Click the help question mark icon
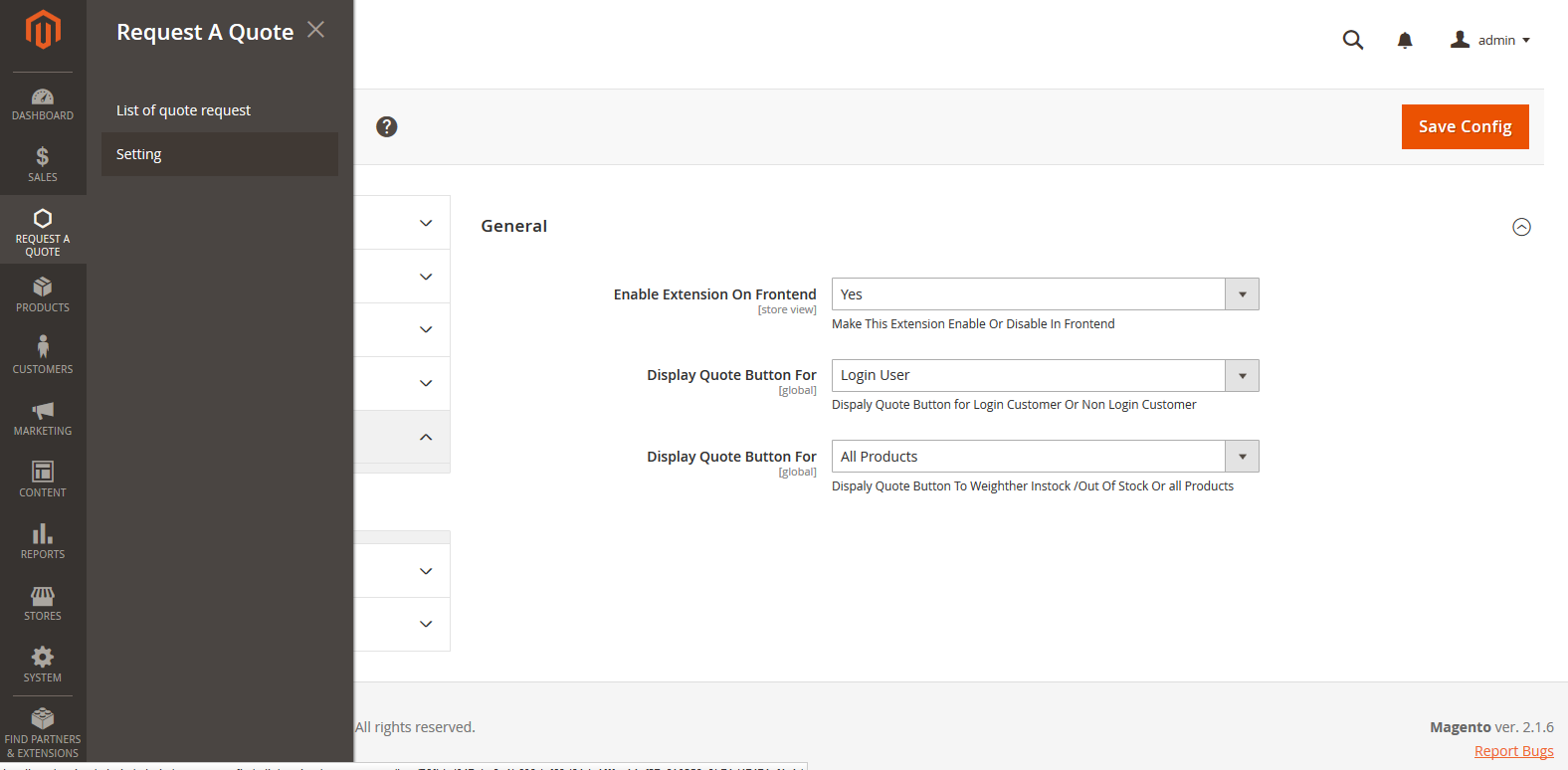The image size is (1568, 770). coord(387,126)
